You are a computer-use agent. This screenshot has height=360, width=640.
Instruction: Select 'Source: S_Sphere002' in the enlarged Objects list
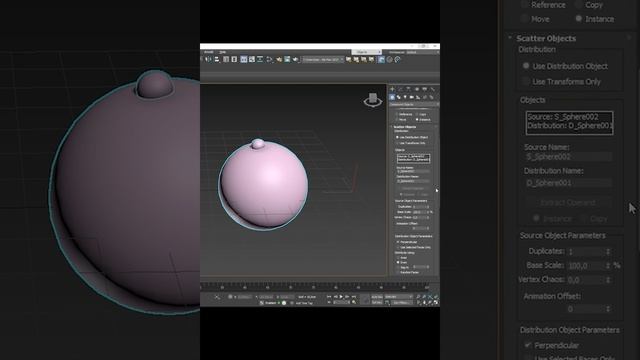pyautogui.click(x=563, y=117)
